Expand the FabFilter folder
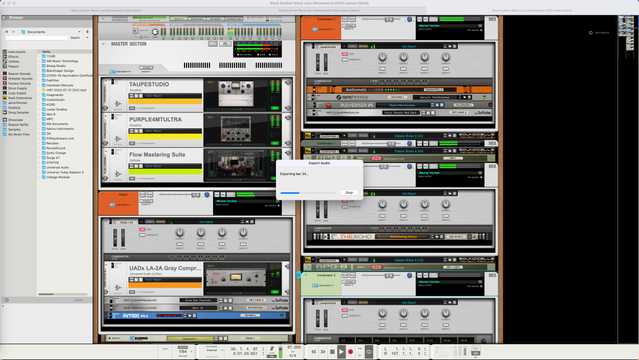Viewport: 639px width, 360px height. click(39, 80)
